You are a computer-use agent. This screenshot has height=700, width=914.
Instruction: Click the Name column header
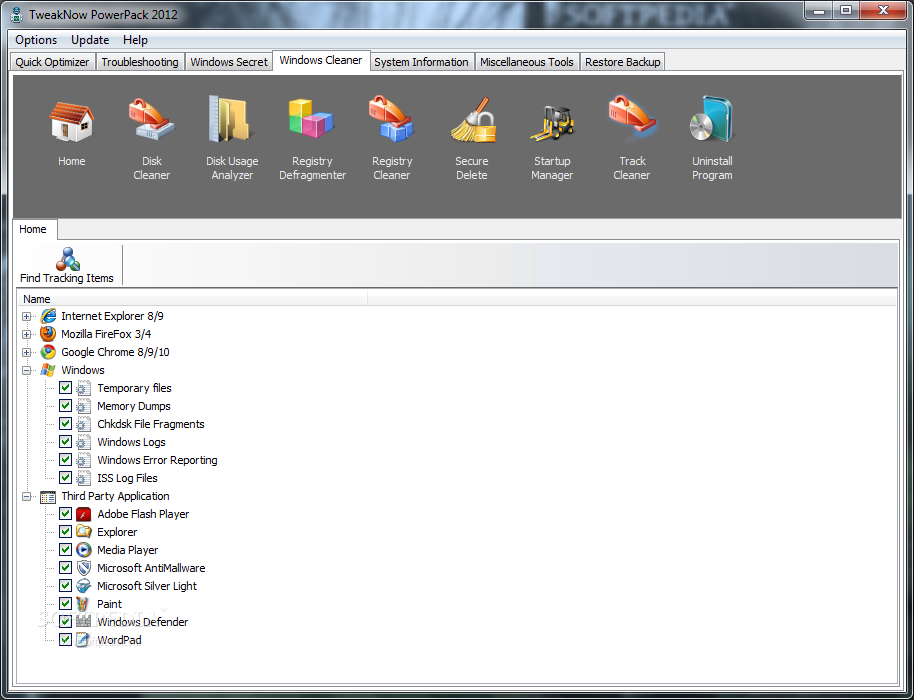pyautogui.click(x=193, y=299)
